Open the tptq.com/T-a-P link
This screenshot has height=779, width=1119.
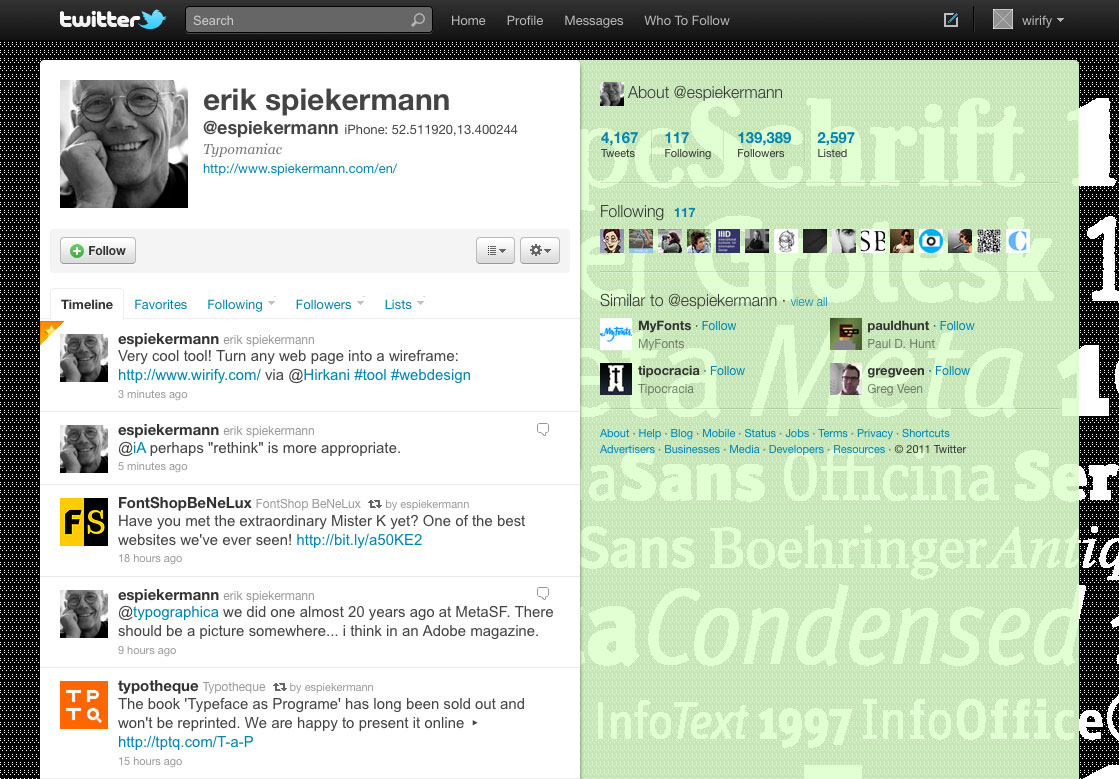(186, 742)
